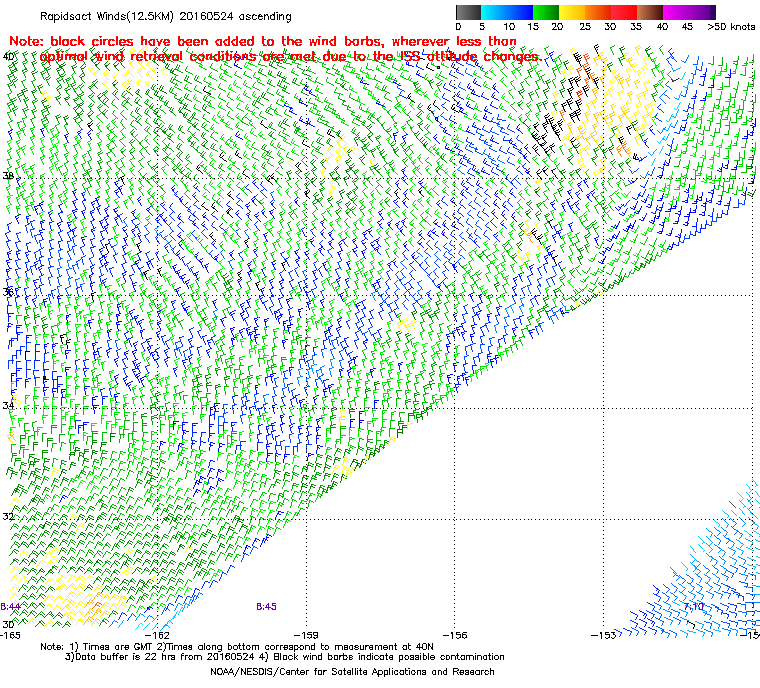
Task: Click the 8:44 time stamp label
Action: pos(10,607)
